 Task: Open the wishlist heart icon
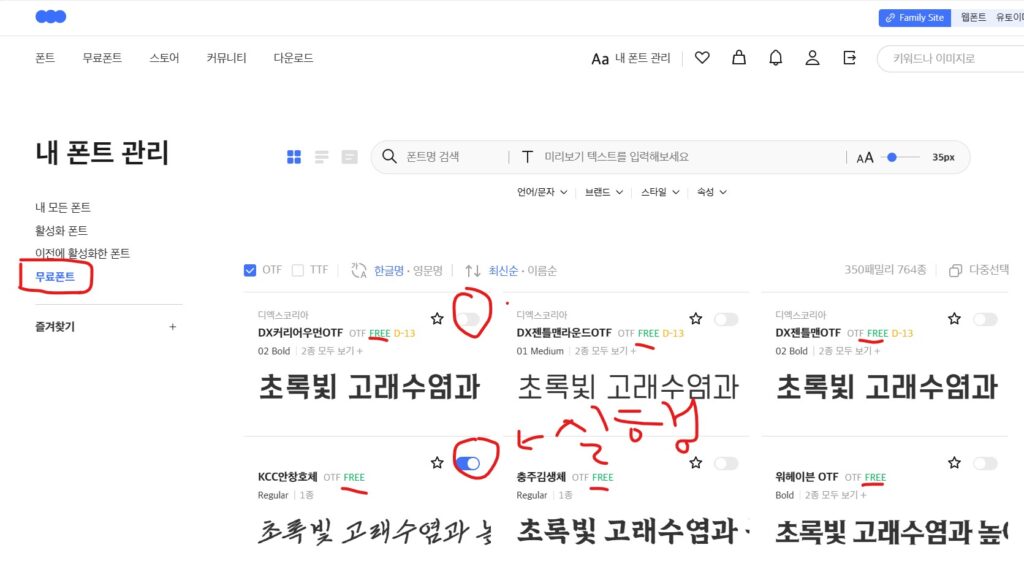pyautogui.click(x=702, y=57)
